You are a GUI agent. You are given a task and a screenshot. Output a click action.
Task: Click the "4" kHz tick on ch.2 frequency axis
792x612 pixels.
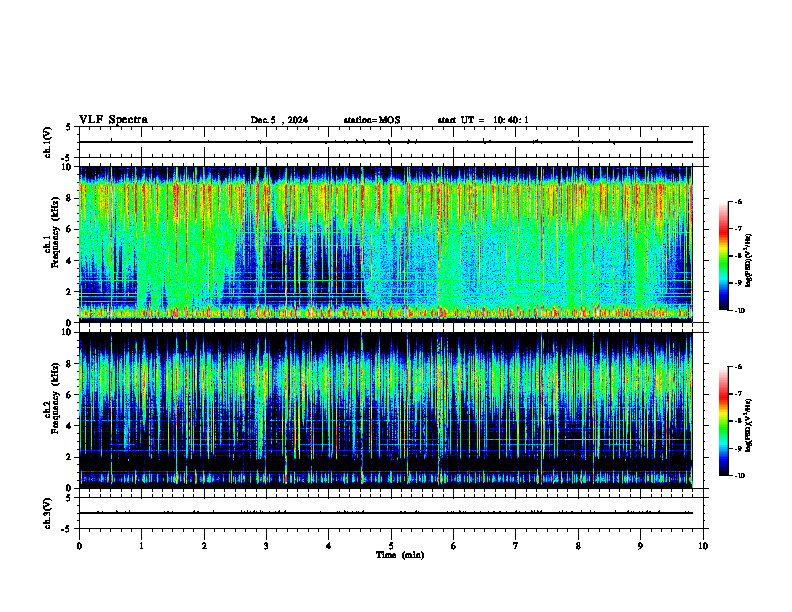tap(70, 426)
